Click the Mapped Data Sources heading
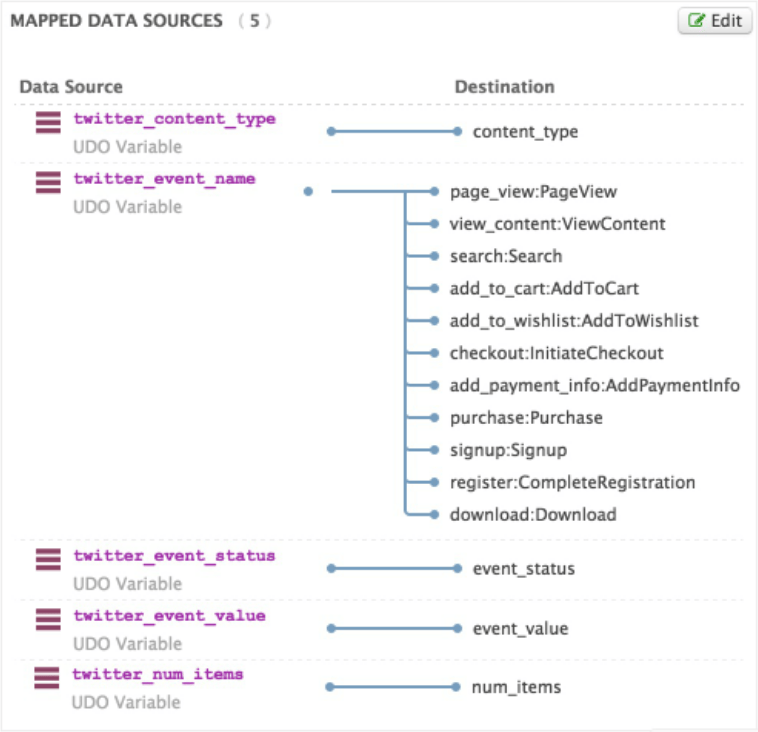Viewport: 758px width, 732px height. [116, 21]
